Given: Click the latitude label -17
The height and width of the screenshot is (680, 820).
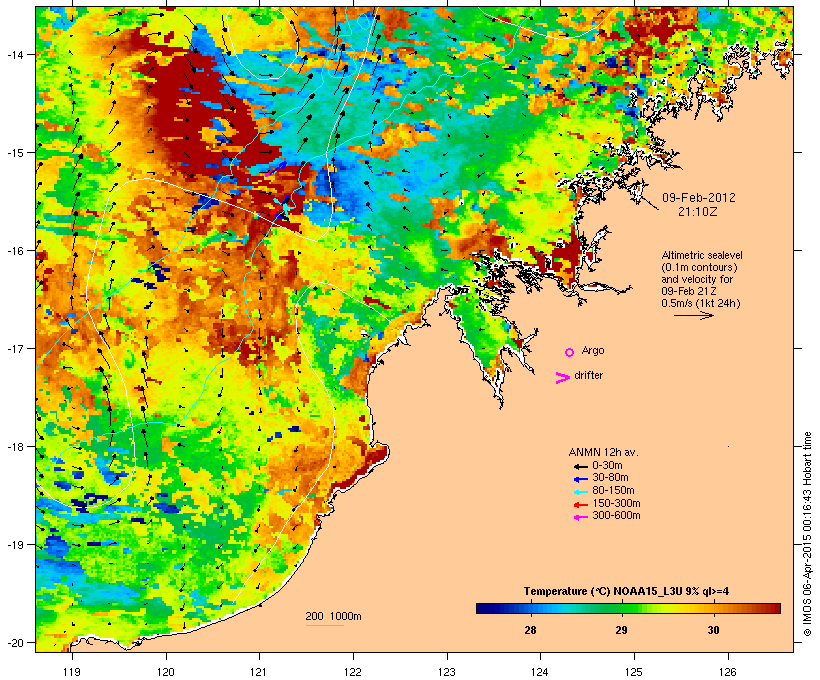Looking at the screenshot, I should coord(14,348).
